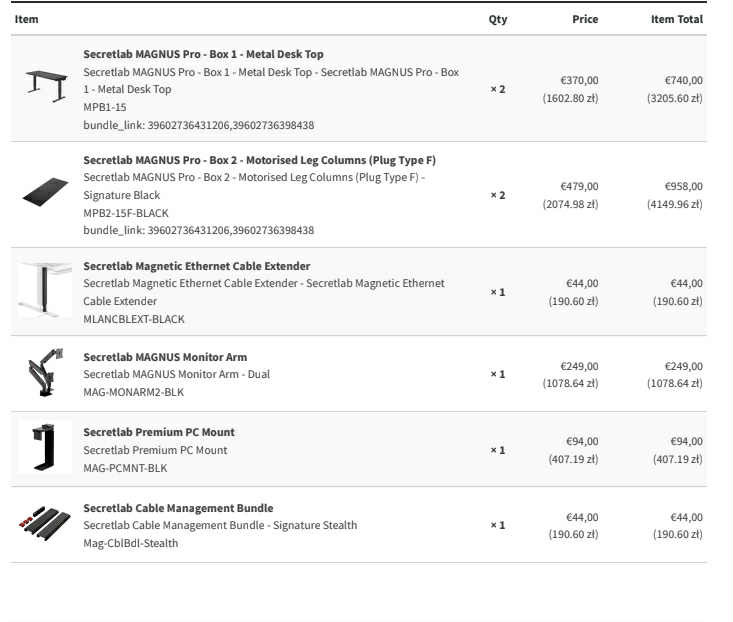Viewport: 733px width, 622px height.
Task: Click the Qty column header
Action: click(x=497, y=19)
